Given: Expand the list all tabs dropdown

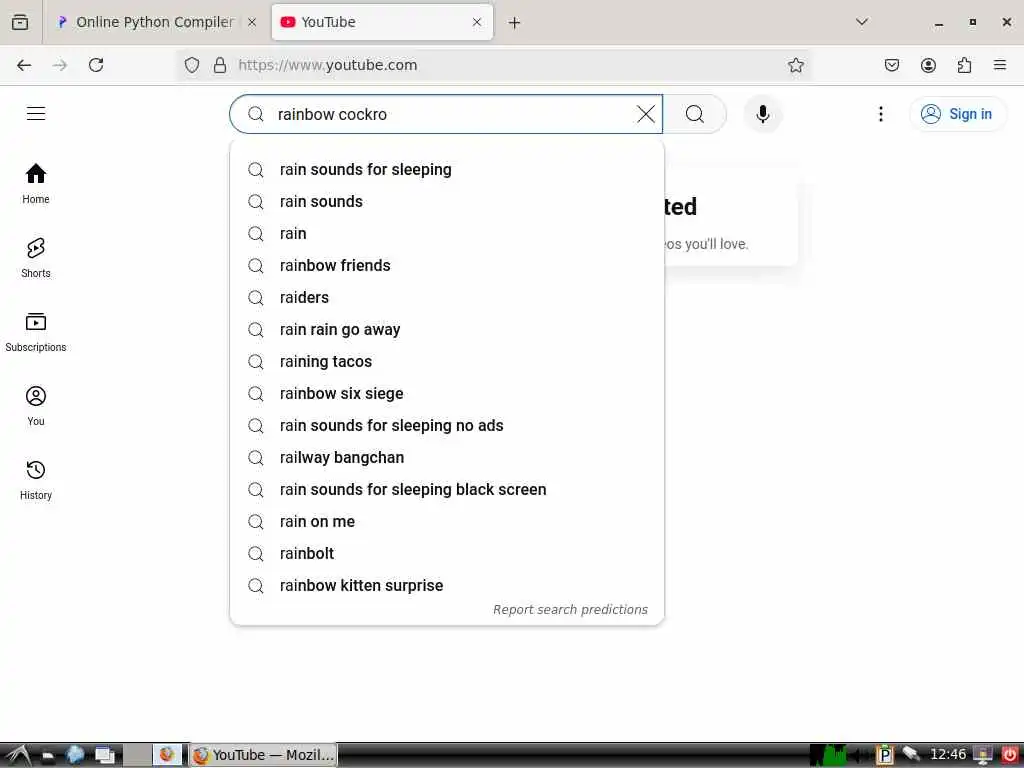Looking at the screenshot, I should [862, 22].
